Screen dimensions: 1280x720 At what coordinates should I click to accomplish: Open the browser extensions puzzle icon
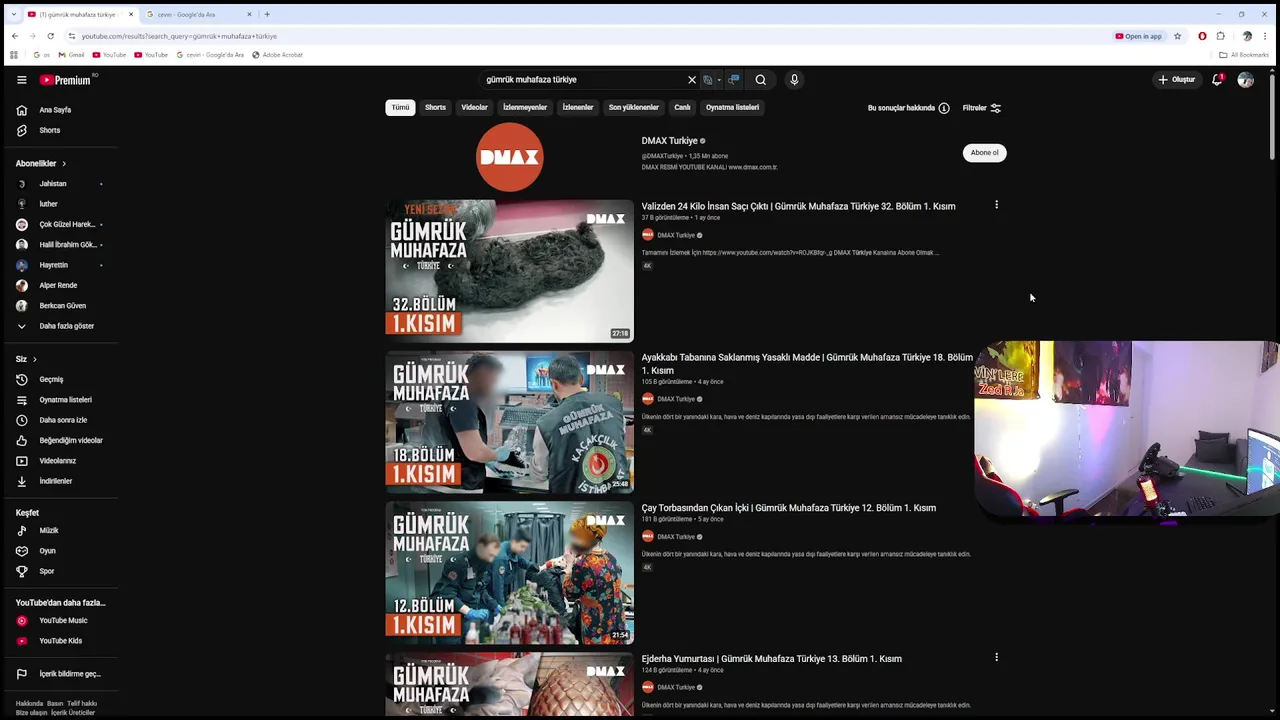coord(1220,36)
